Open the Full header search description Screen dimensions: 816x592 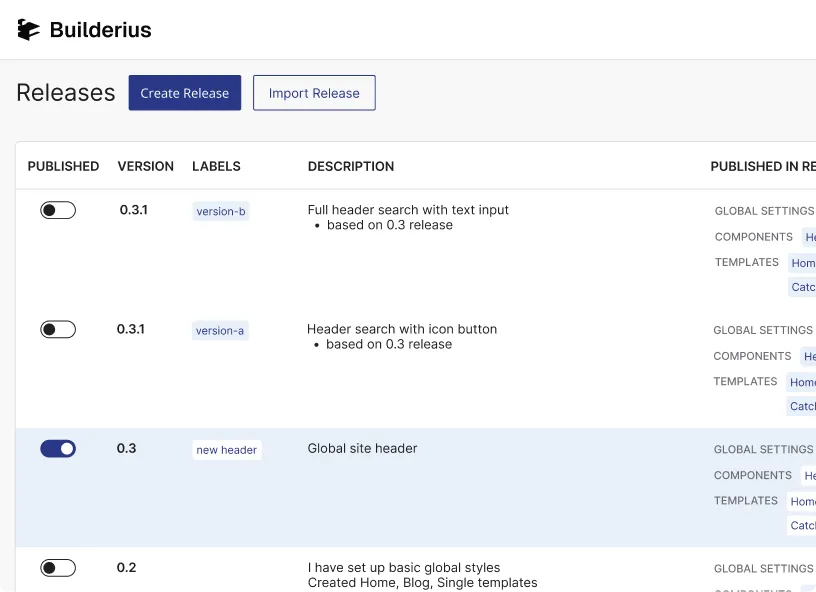[x=408, y=210]
